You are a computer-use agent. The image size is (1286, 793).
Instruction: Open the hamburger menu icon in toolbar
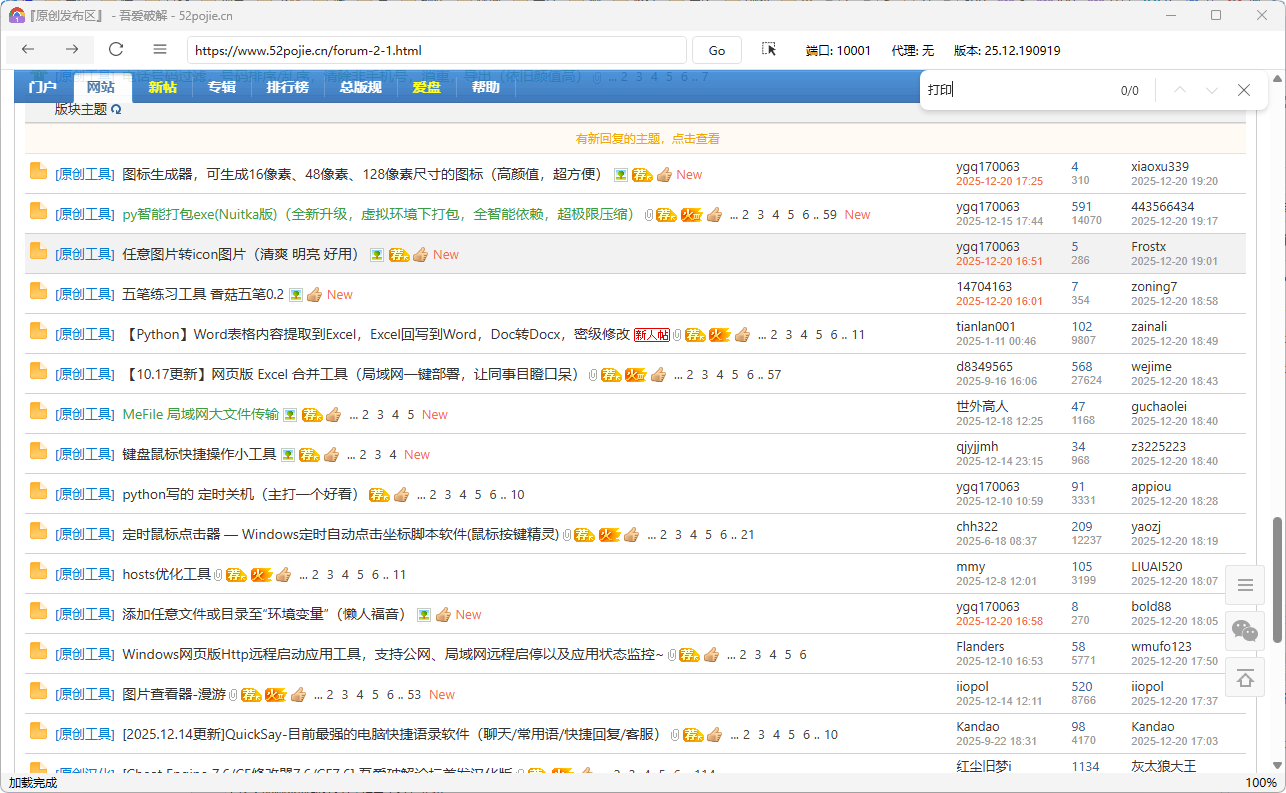(x=160, y=50)
